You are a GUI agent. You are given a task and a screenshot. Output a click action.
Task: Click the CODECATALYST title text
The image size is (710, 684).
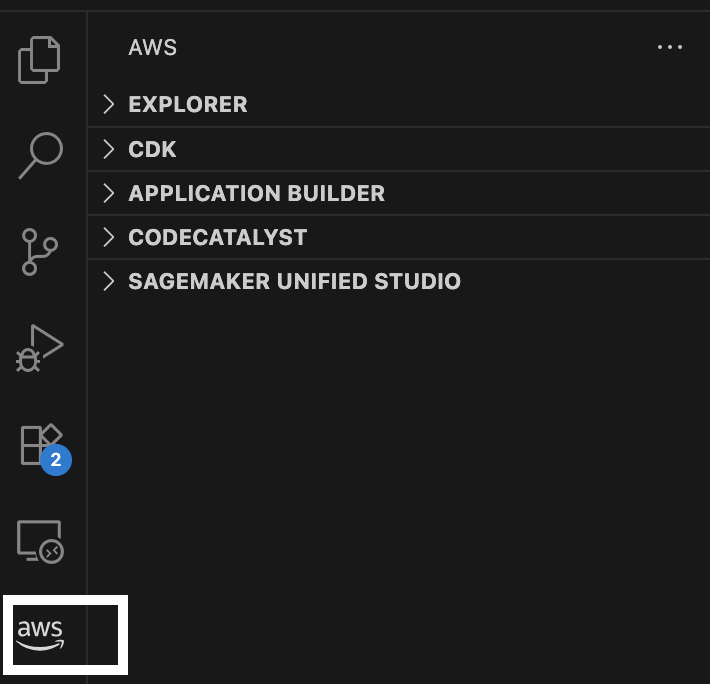click(x=217, y=237)
